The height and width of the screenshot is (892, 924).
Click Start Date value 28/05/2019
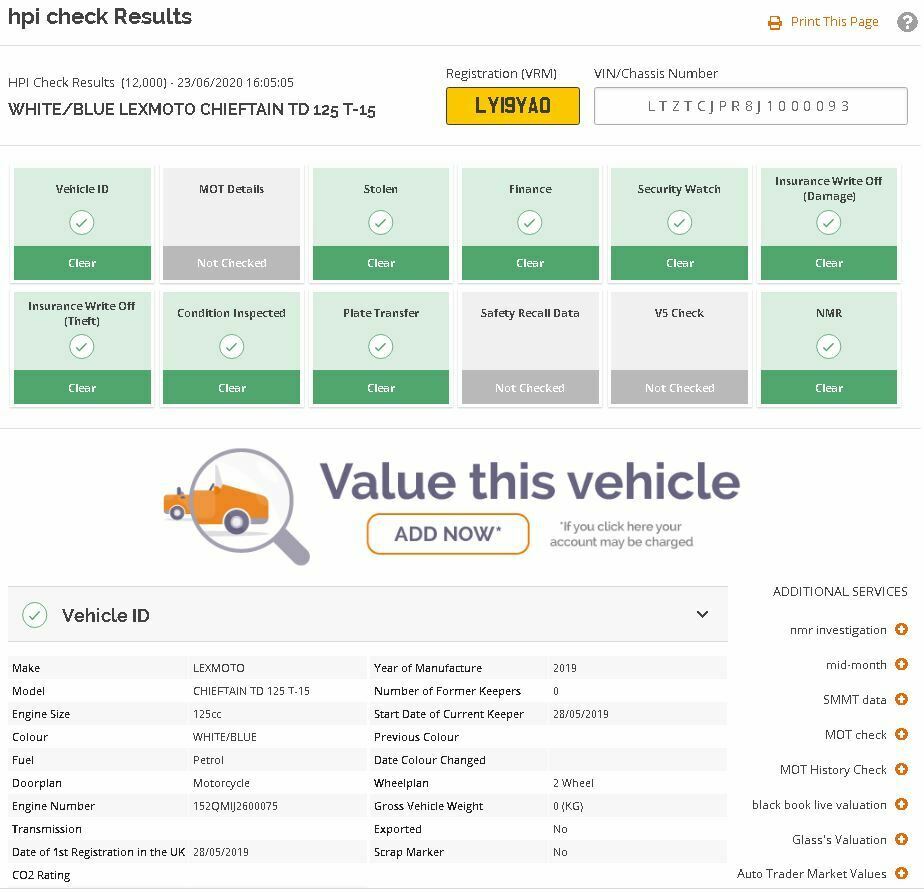pos(580,713)
